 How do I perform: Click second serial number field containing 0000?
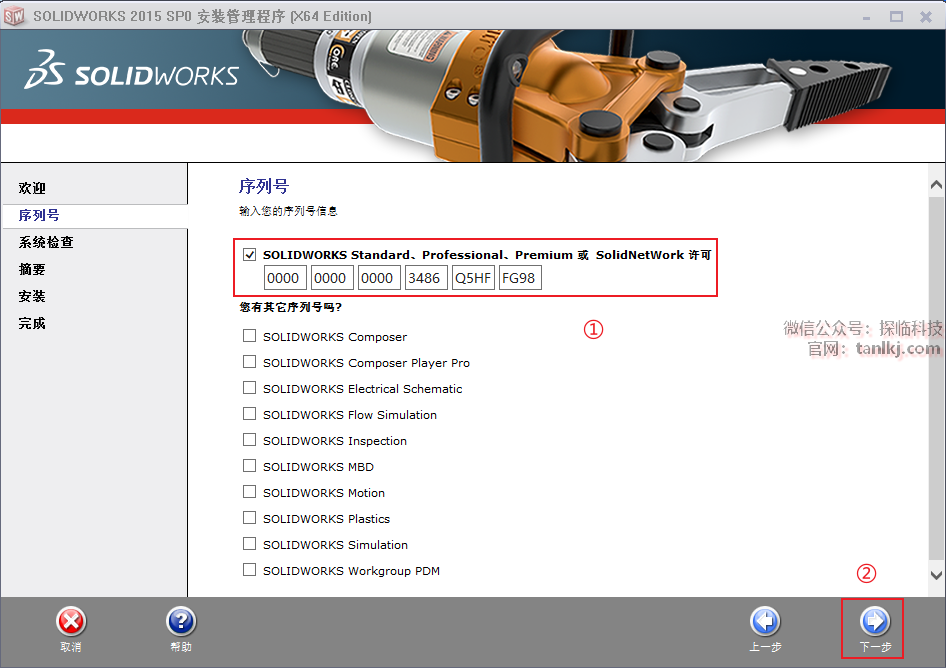pos(332,278)
